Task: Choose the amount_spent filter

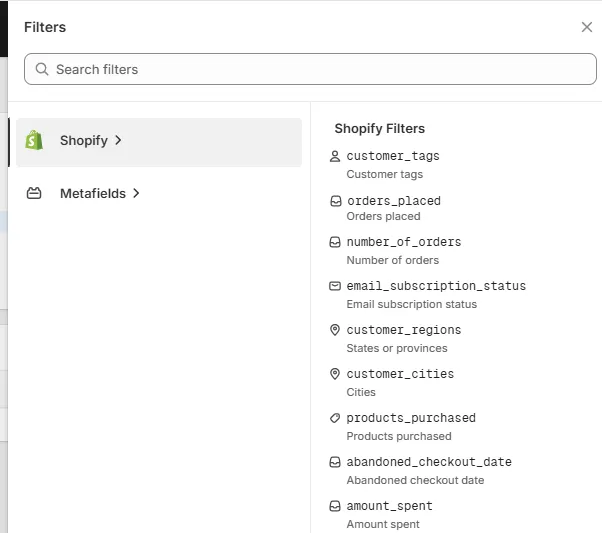Action: [389, 506]
